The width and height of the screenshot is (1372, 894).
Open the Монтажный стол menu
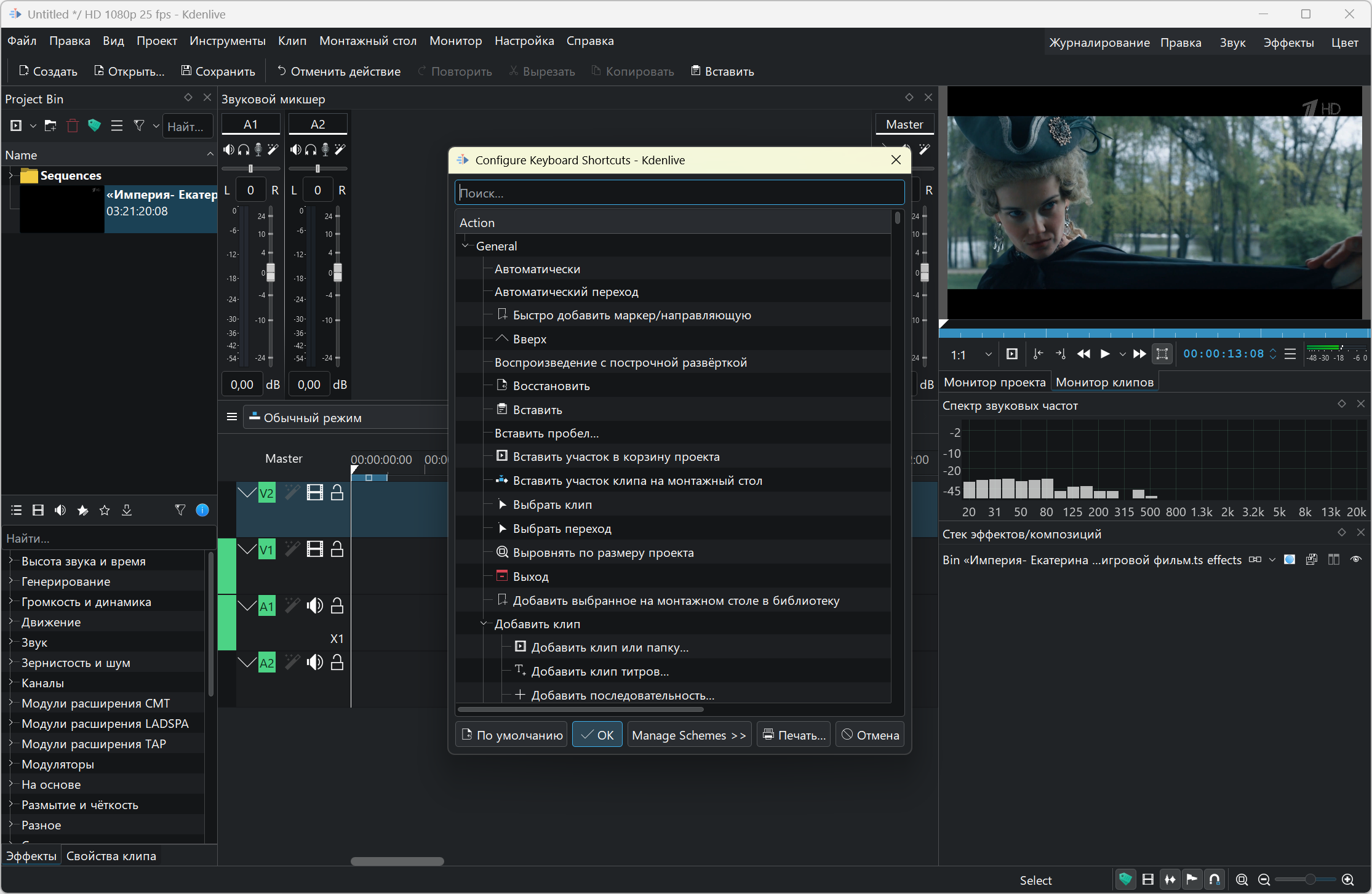367,41
